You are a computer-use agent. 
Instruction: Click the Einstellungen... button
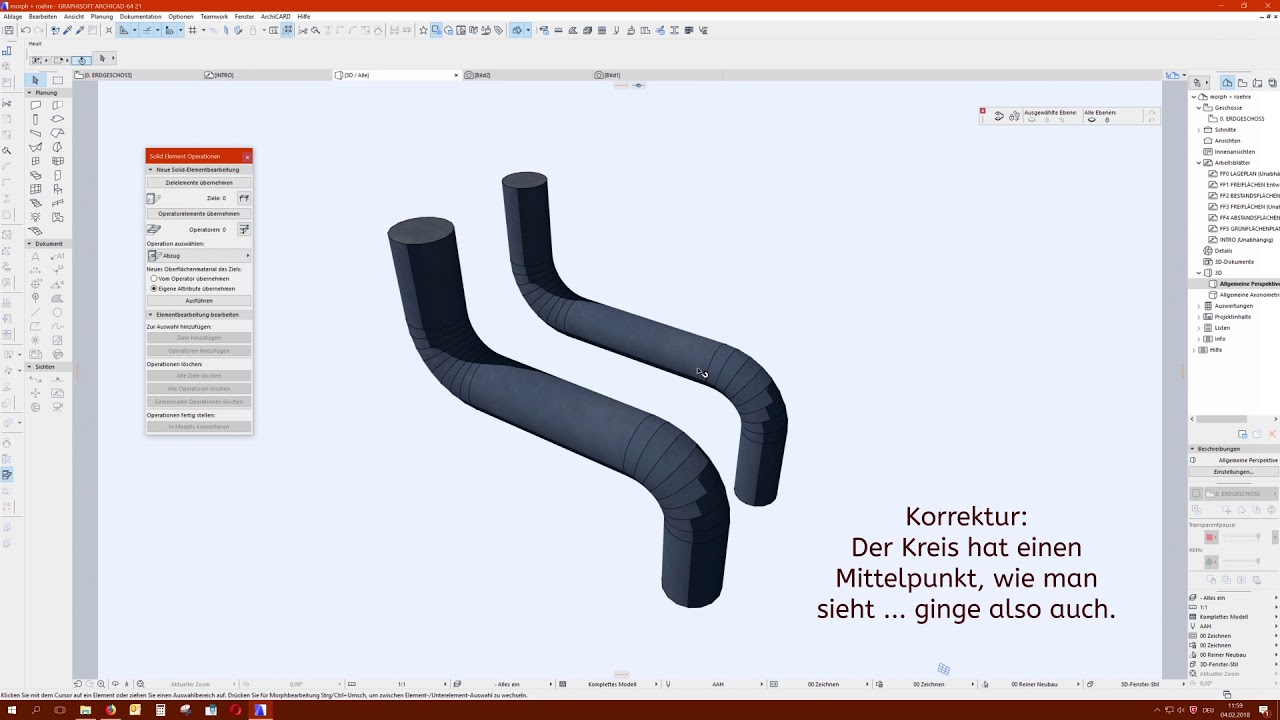click(x=1233, y=471)
